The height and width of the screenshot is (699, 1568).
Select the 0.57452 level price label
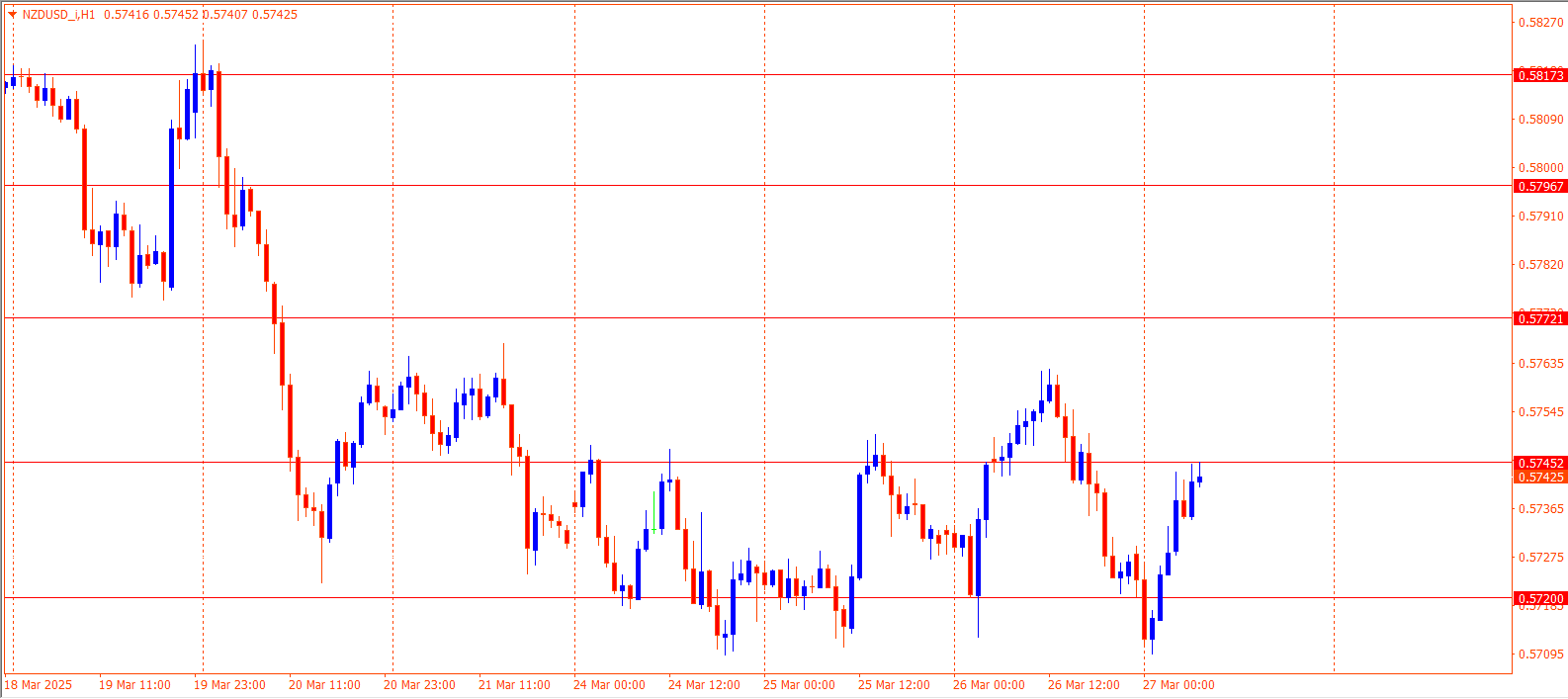point(1540,463)
